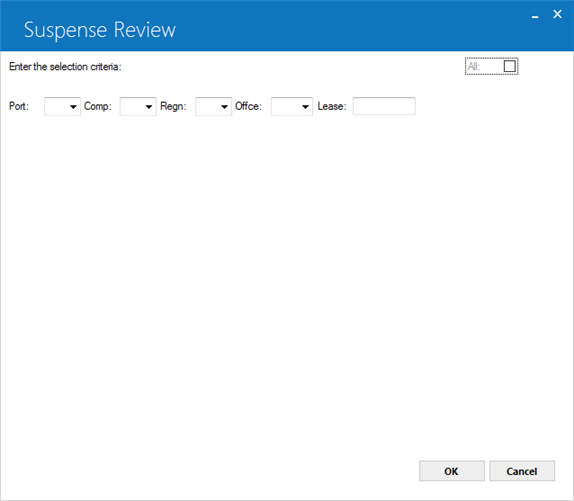Click the Cancel button
The image size is (574, 501).
point(522,471)
